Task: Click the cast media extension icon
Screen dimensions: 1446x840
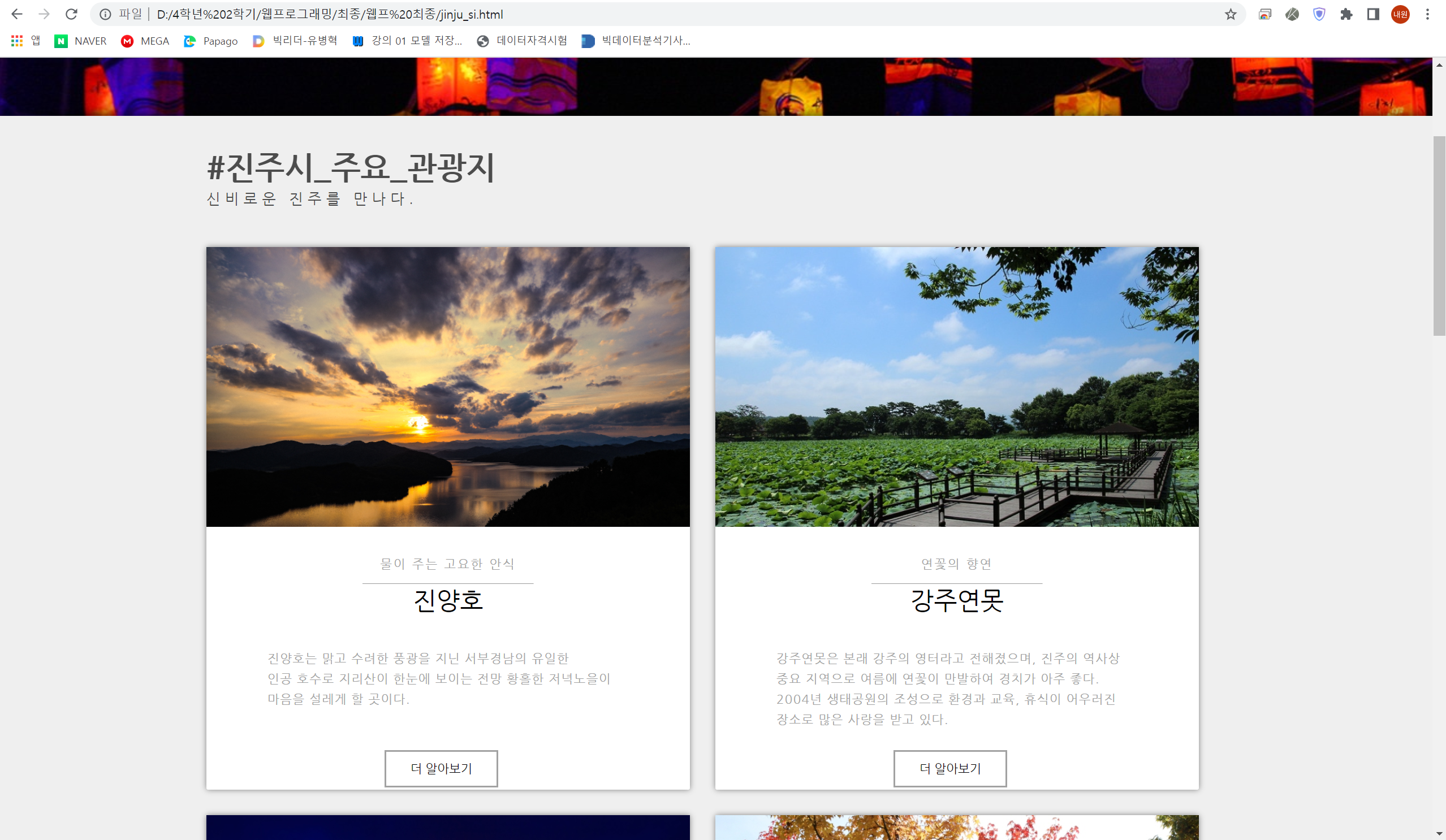Action: (1264, 14)
